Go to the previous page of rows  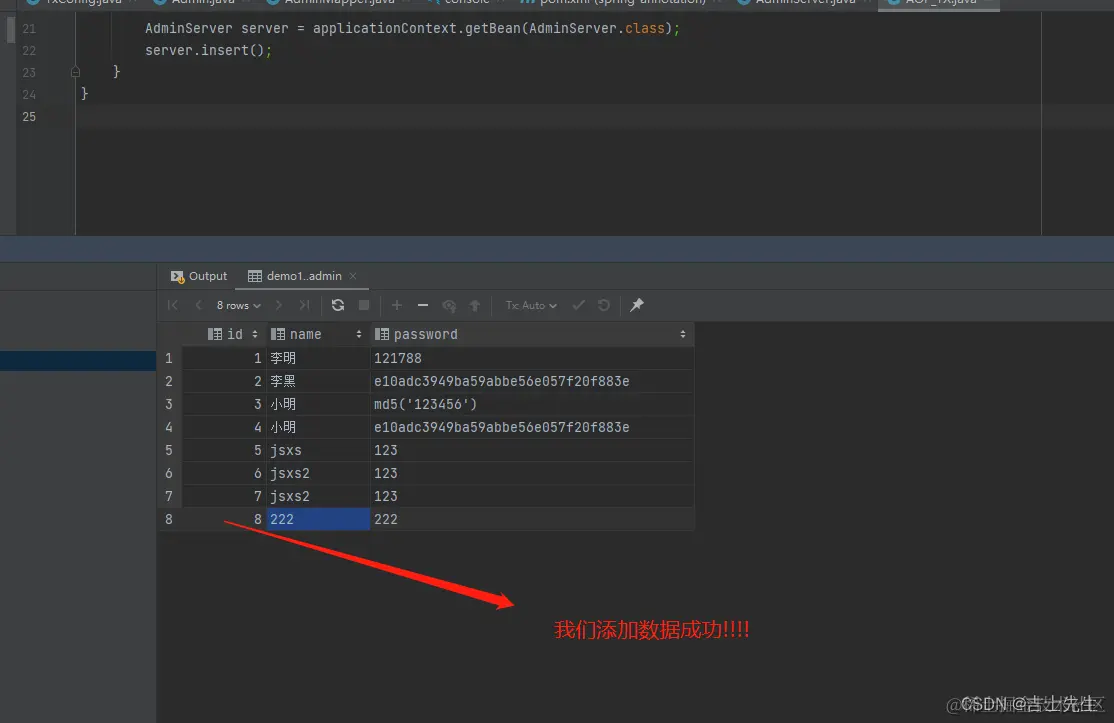tap(198, 305)
